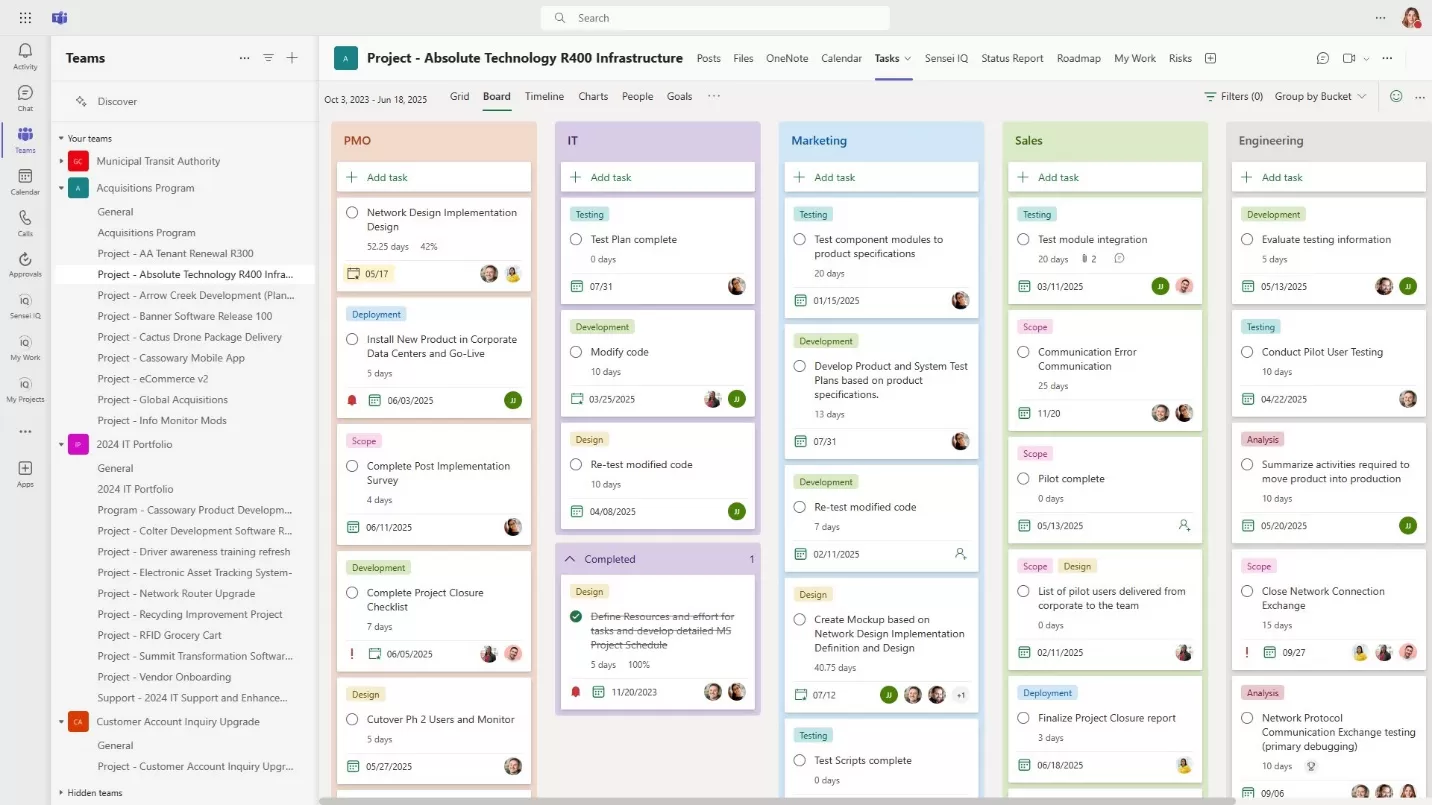Open Project - Network Router Upgrade channel
Image resolution: width=1432 pixels, height=805 pixels.
click(176, 593)
